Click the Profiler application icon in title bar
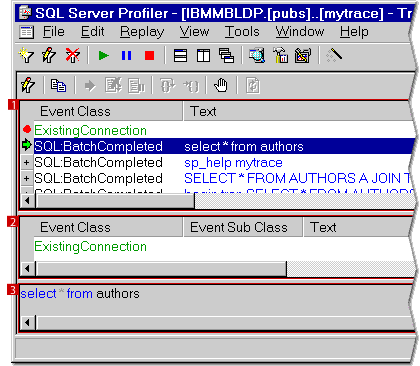Image resolution: width=420 pixels, height=366 pixels. [25, 12]
